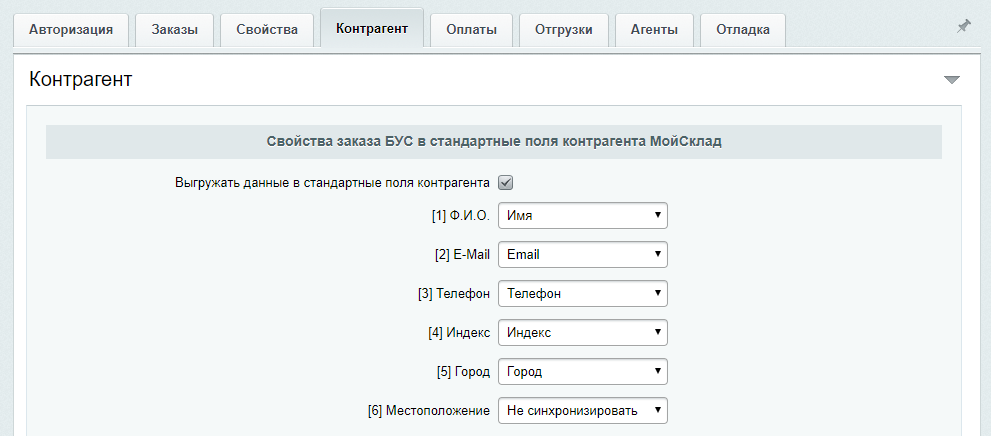Select the Контрагент tab
Viewport: 991px width, 436px height.
tap(372, 28)
